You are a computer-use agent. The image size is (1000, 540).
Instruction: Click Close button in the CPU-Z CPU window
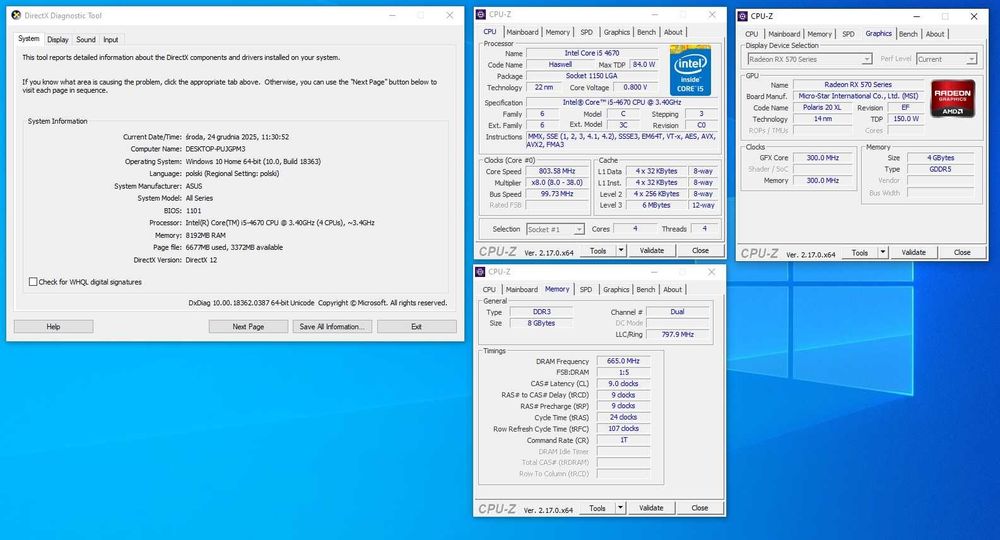point(700,251)
